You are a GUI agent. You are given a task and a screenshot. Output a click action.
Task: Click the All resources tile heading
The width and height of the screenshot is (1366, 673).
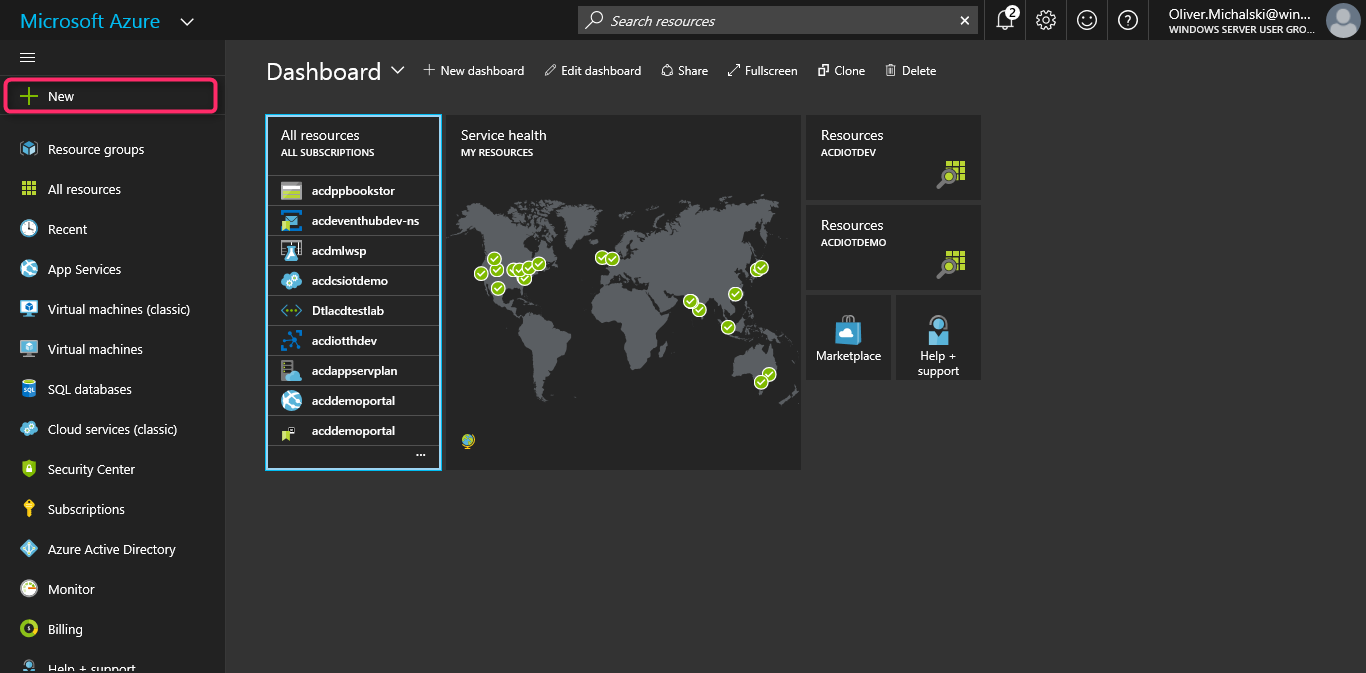320,135
